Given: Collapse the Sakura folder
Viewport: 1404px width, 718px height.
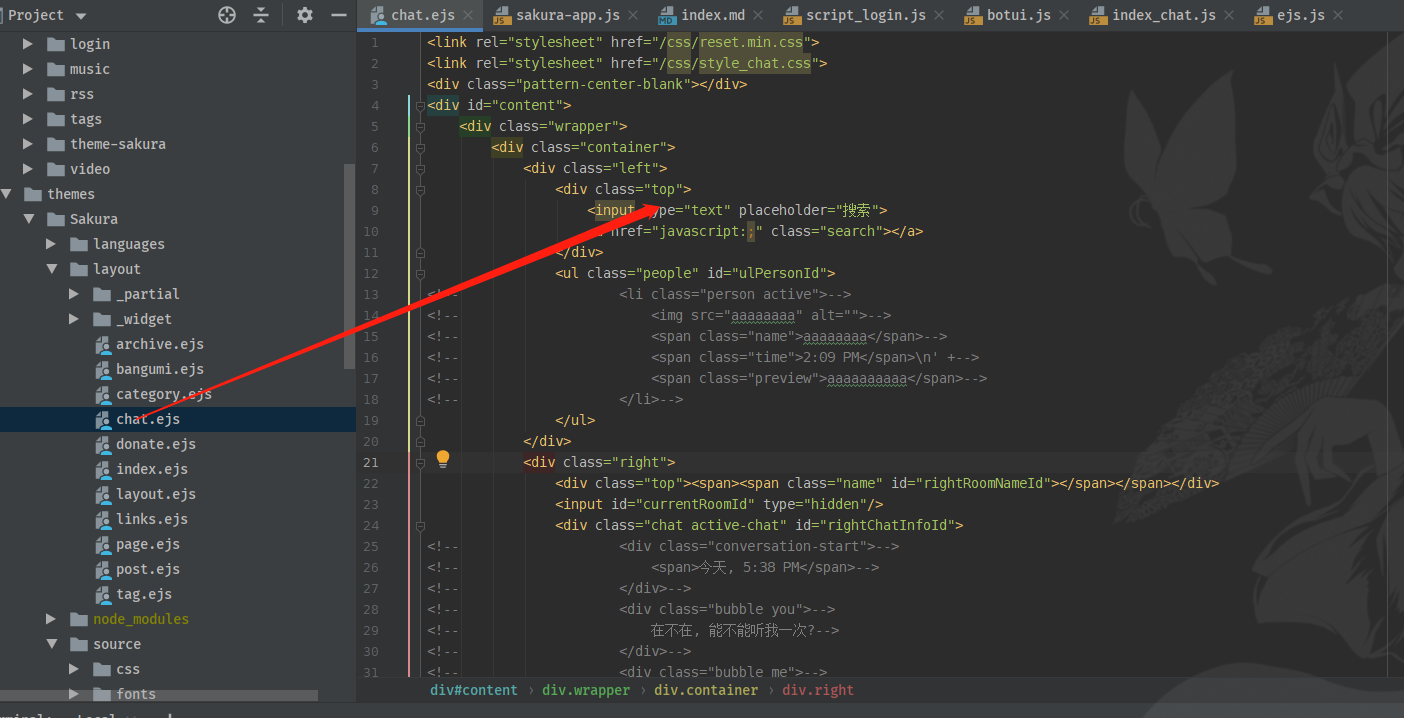Looking at the screenshot, I should click(28, 219).
